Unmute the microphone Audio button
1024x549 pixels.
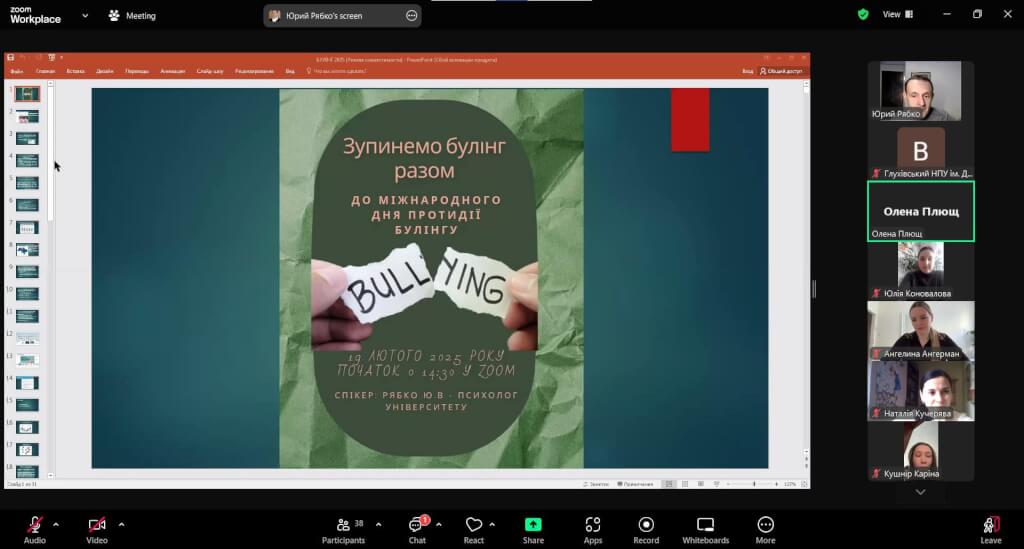click(x=35, y=528)
